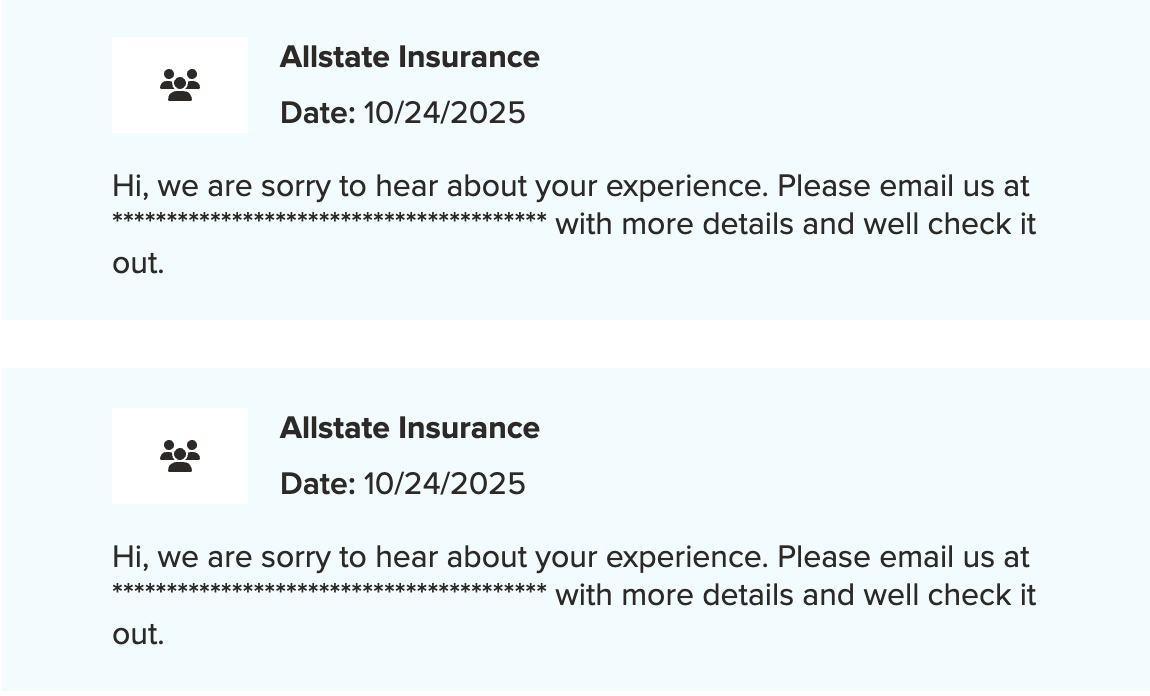
Task: Click the word "out." ending the top reply
Action: (x=138, y=264)
